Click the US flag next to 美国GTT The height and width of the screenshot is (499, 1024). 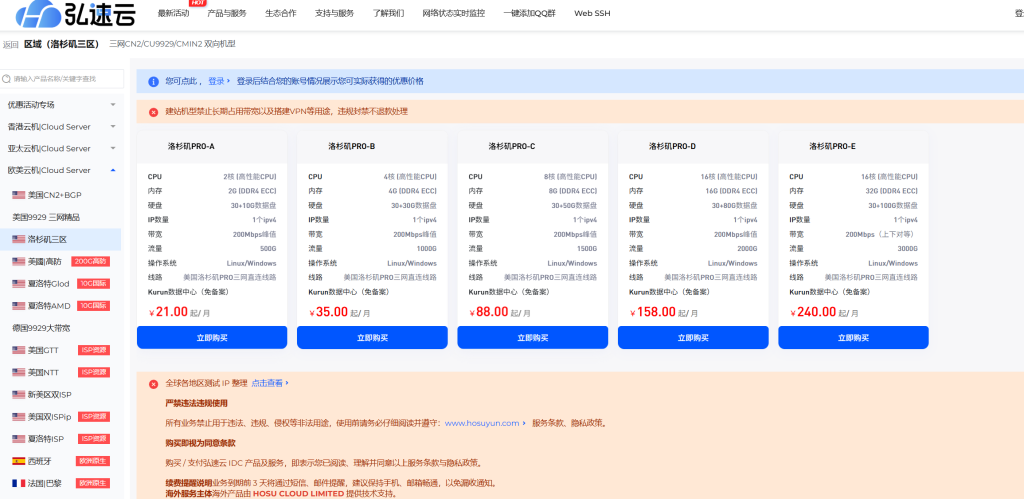[18, 350]
